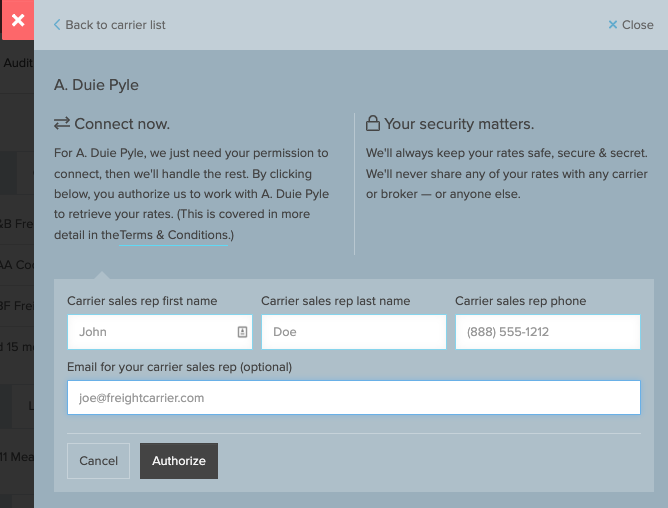This screenshot has width=668, height=508.
Task: Click 'Email for your carrier sales rep' label
Action: (179, 367)
